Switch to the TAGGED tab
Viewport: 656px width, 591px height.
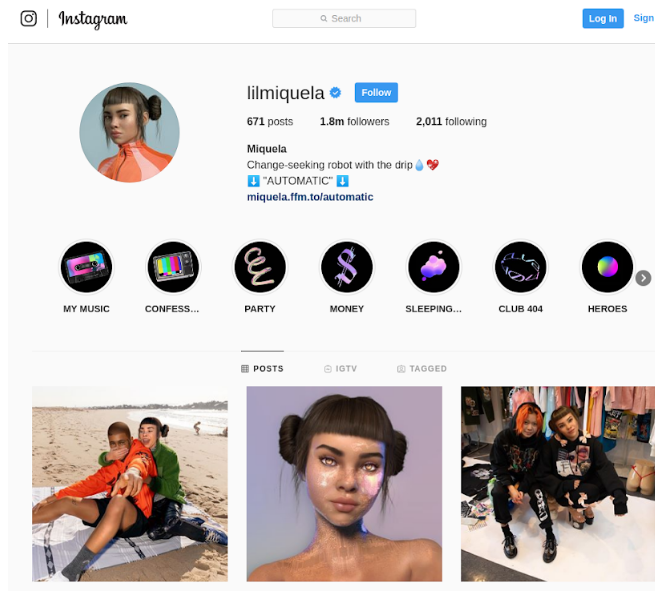tap(422, 368)
